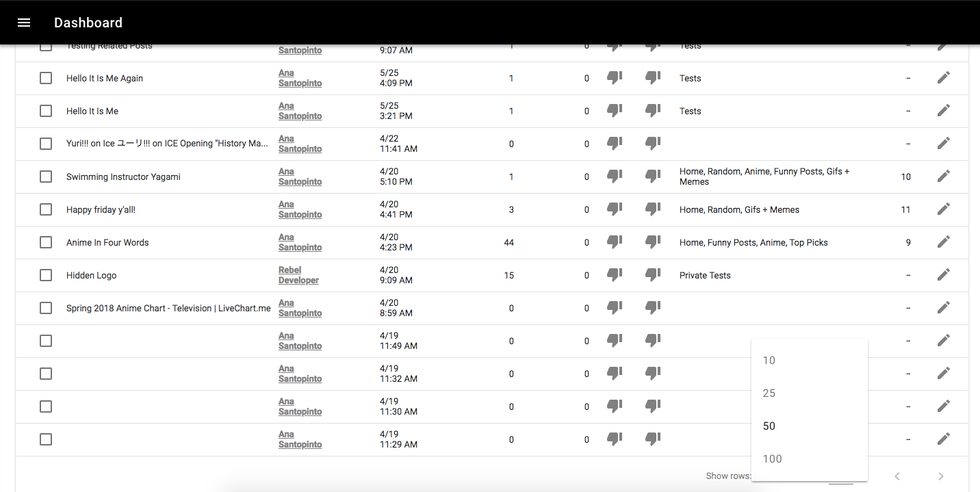Viewport: 980px width, 492px height.
Task: Check the box for Yuri!!! on Ice post
Action: (46, 144)
